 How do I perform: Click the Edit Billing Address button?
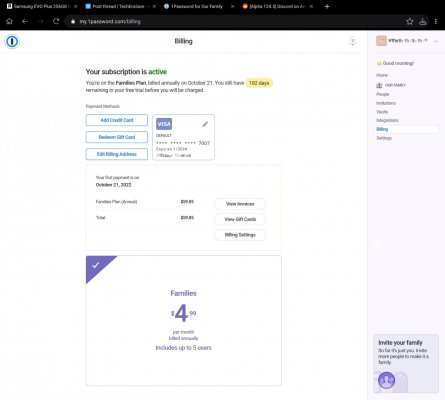117,154
